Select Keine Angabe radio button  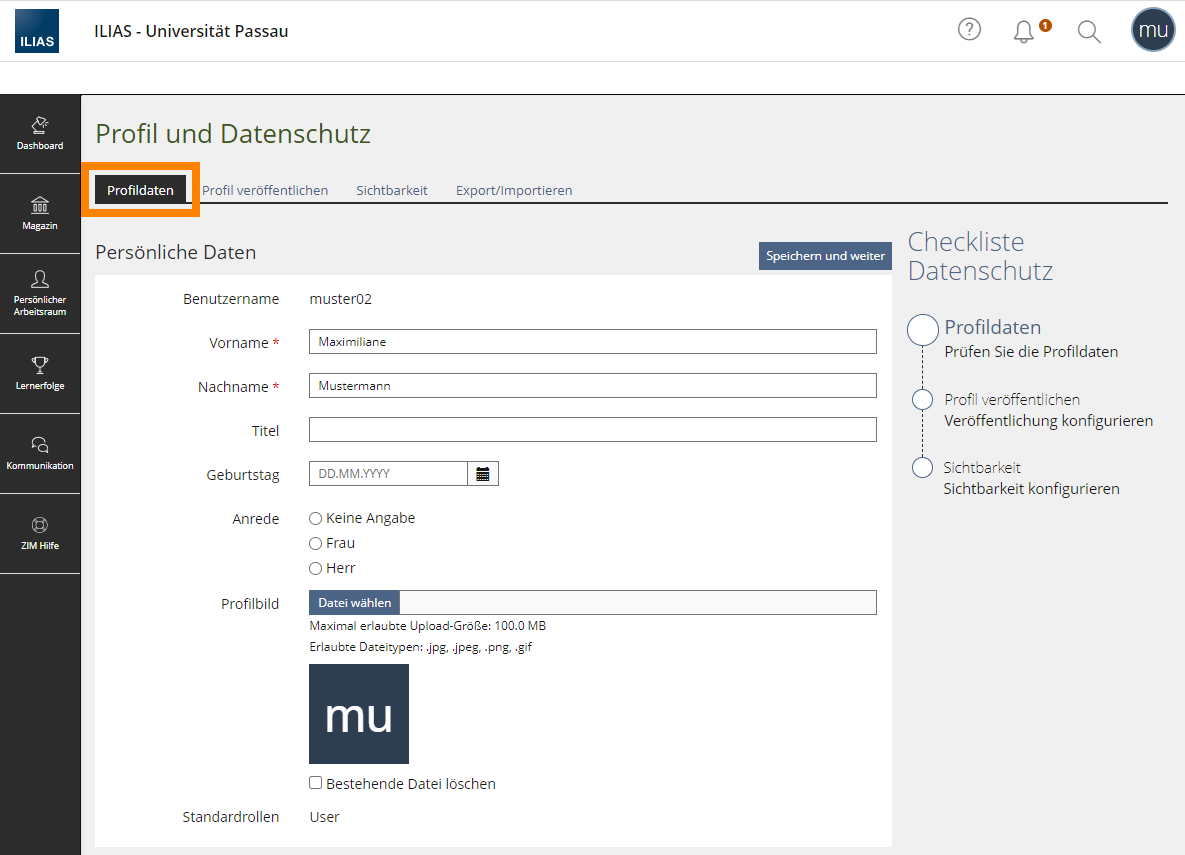click(316, 519)
